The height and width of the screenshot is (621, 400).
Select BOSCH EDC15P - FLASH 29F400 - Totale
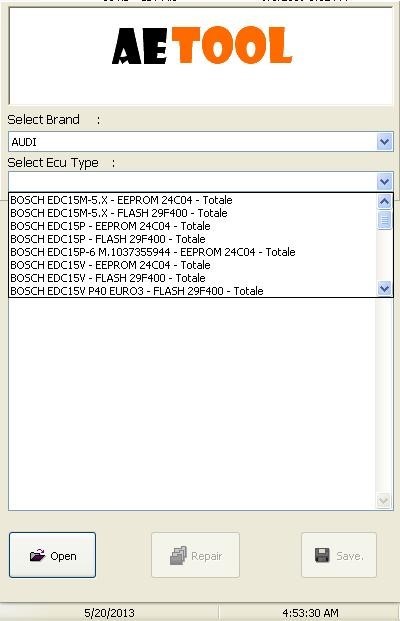(193, 239)
